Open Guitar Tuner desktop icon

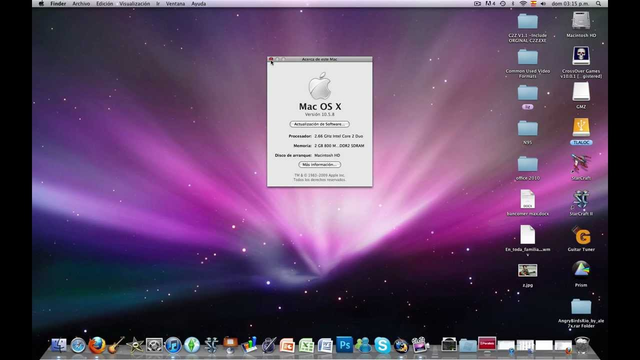(x=581, y=236)
